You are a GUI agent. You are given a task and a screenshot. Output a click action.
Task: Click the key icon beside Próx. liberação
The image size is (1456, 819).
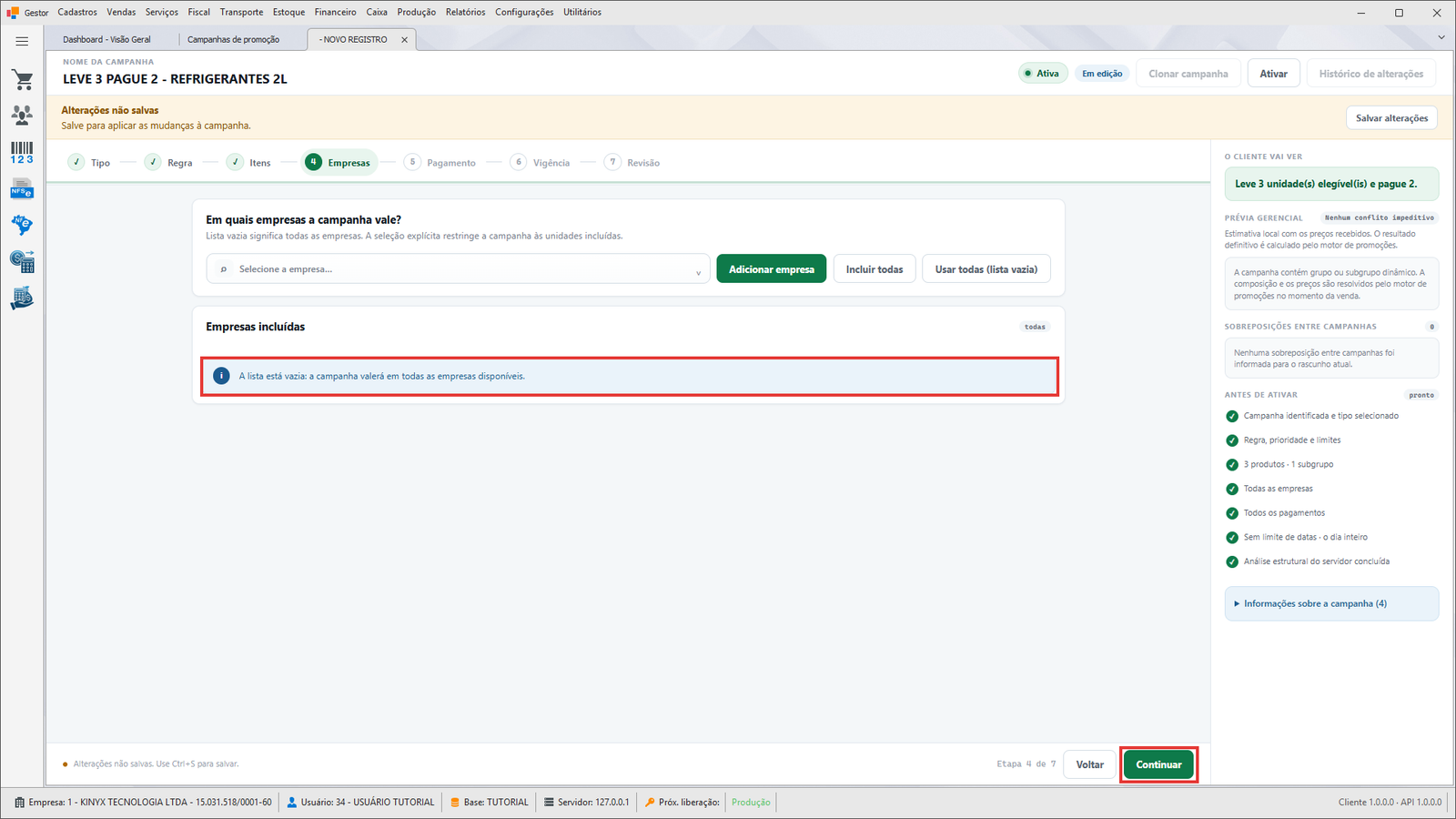point(650,803)
